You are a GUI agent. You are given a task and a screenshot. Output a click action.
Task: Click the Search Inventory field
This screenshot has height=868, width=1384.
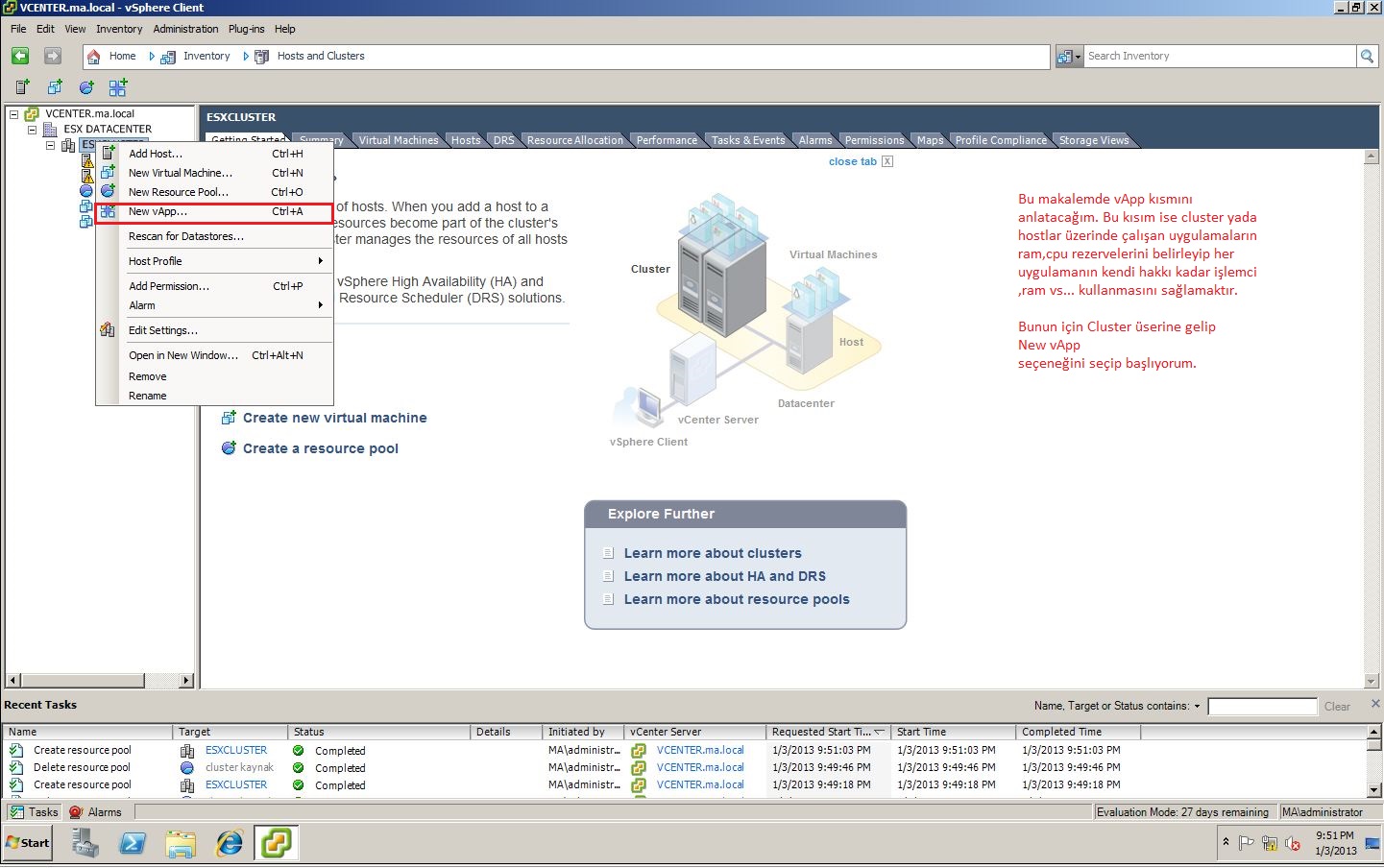point(1220,57)
